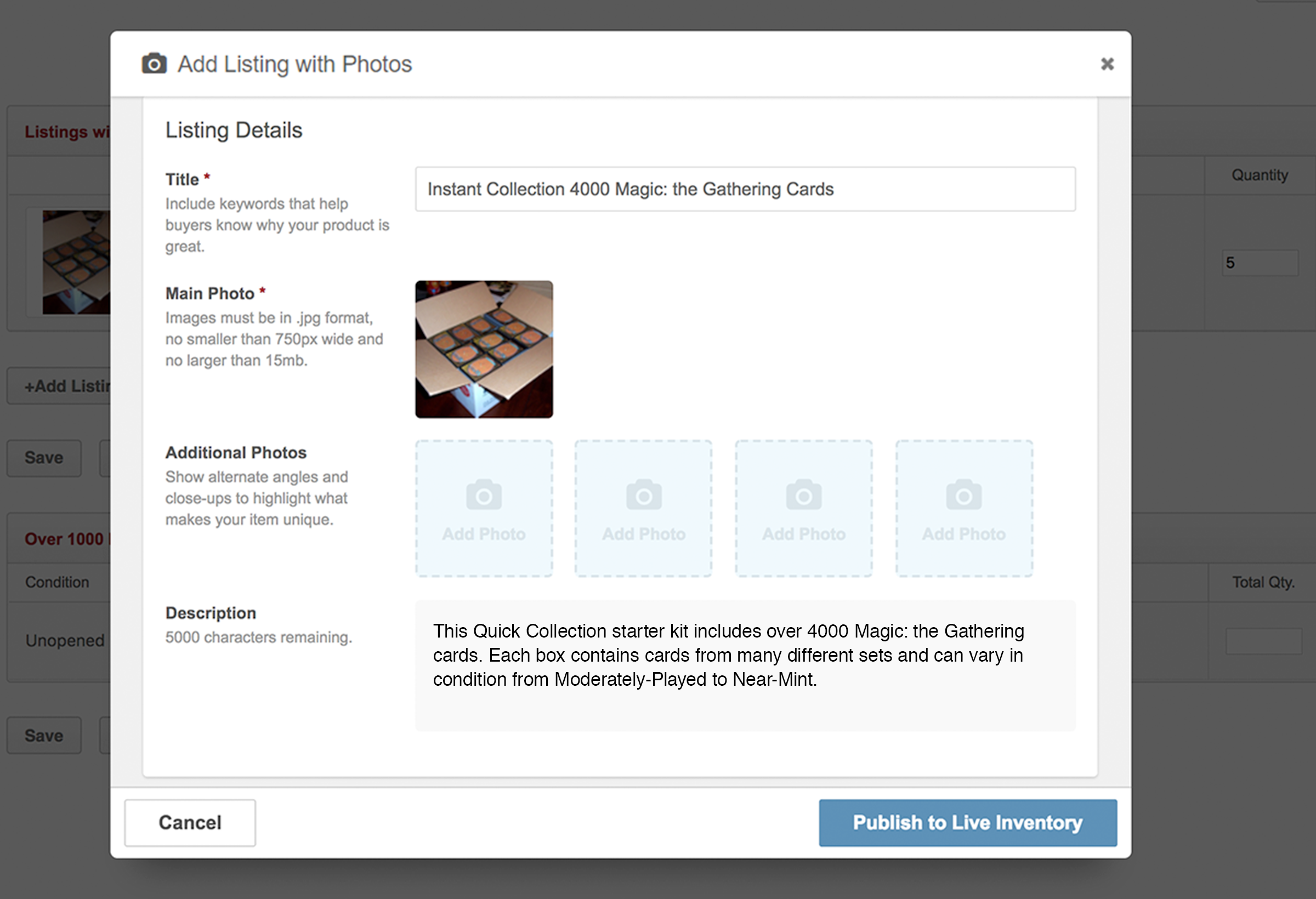Click the lower Save button behind dialog
Screen dimensions: 1316x899
click(44, 736)
